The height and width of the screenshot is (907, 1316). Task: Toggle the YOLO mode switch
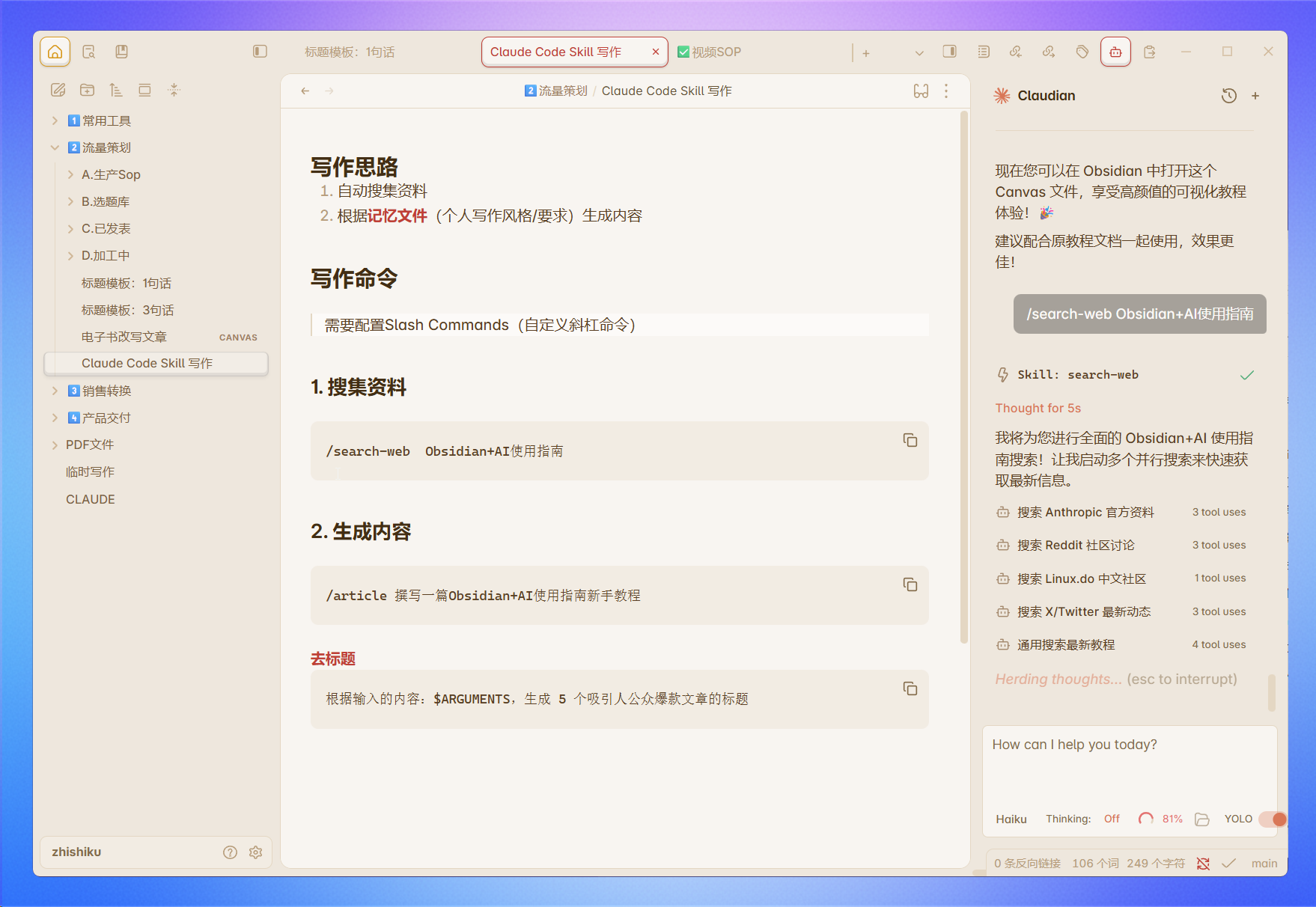click(1272, 819)
